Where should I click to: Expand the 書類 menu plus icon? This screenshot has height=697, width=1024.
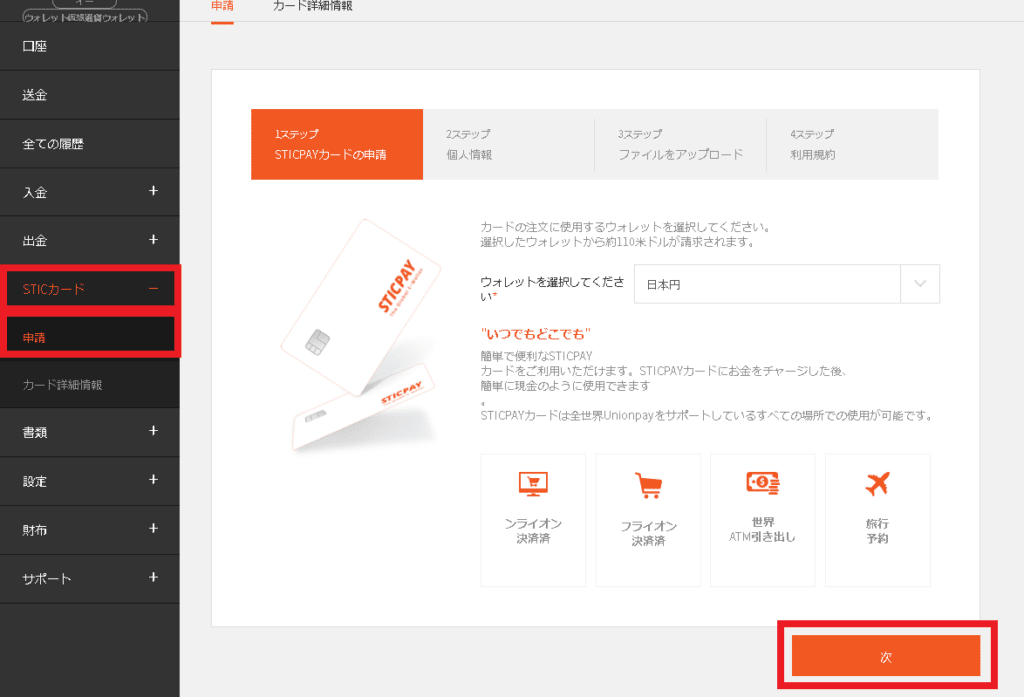pyautogui.click(x=153, y=430)
